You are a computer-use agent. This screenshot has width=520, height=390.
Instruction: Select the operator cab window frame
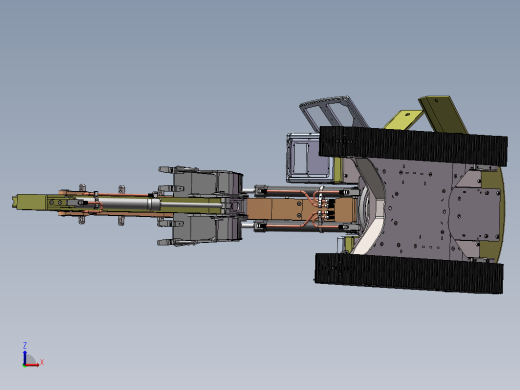(309, 158)
